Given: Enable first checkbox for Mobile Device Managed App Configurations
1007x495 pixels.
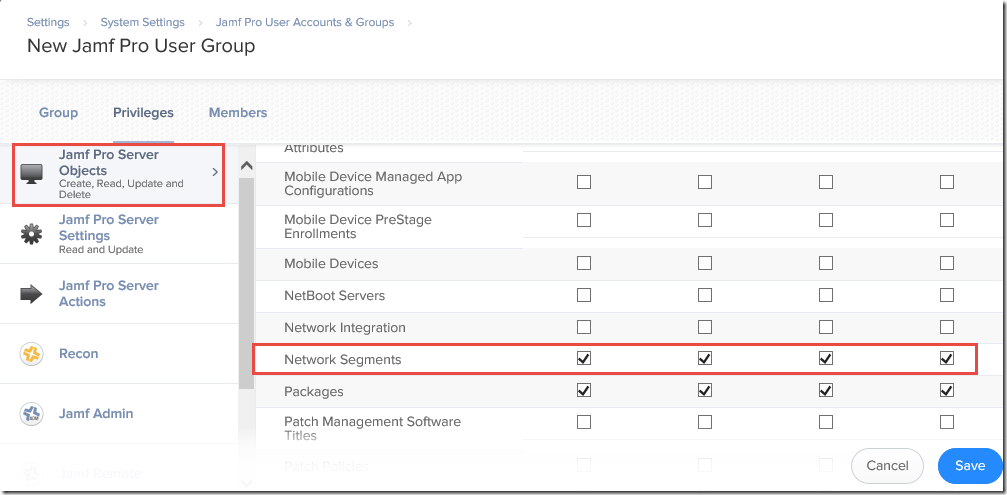Looking at the screenshot, I should pyautogui.click(x=584, y=182).
